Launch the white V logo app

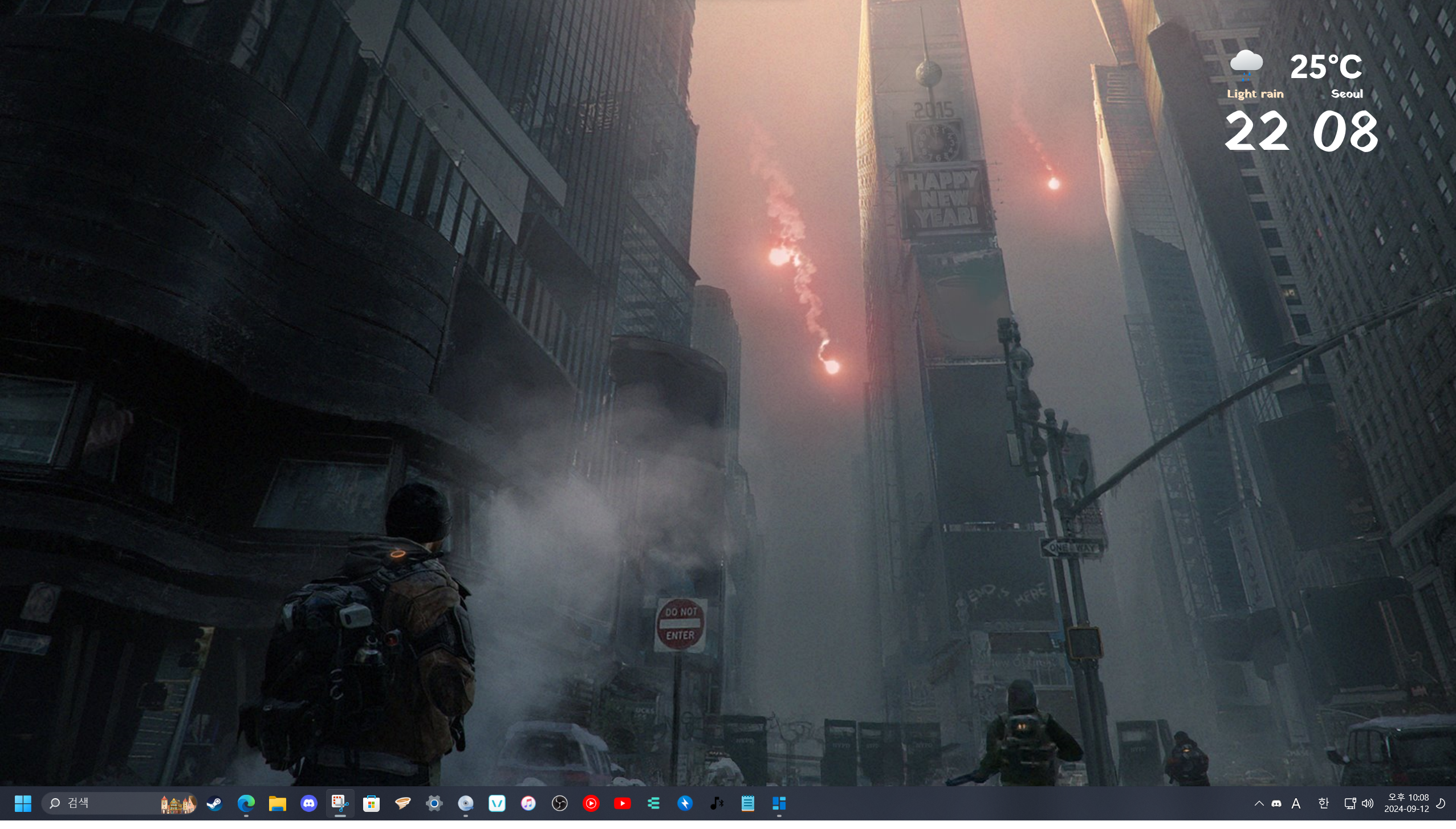pos(497,803)
